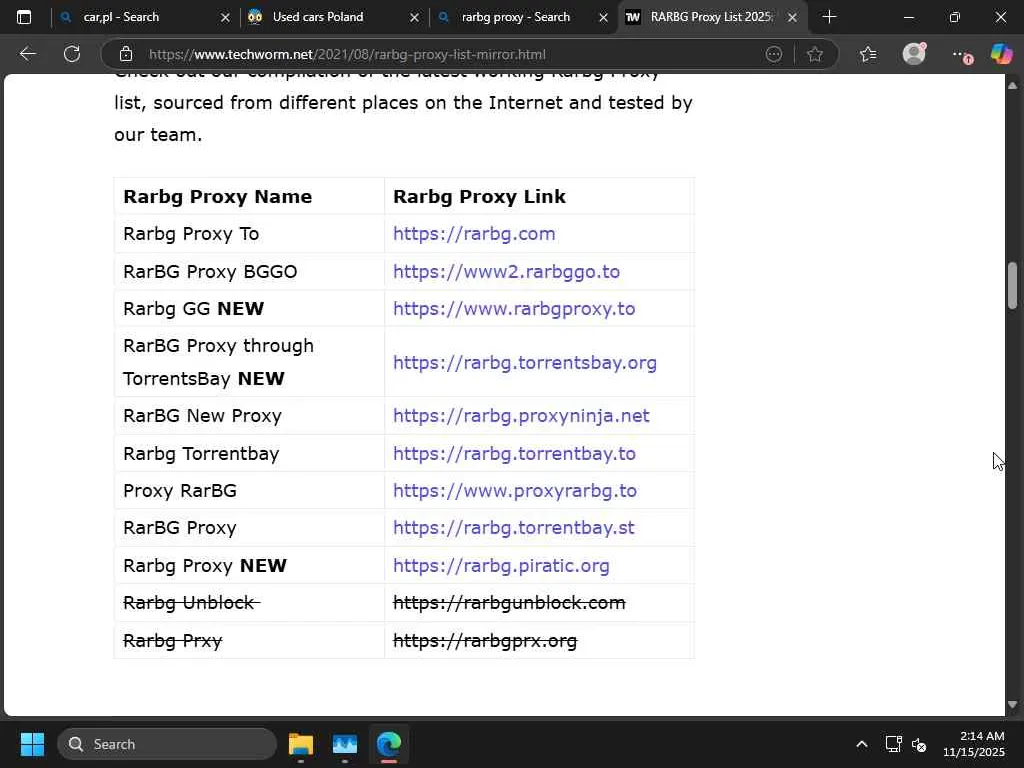The width and height of the screenshot is (1024, 768).
Task: Open the www2.rarbggo.to link
Action: click(x=506, y=272)
